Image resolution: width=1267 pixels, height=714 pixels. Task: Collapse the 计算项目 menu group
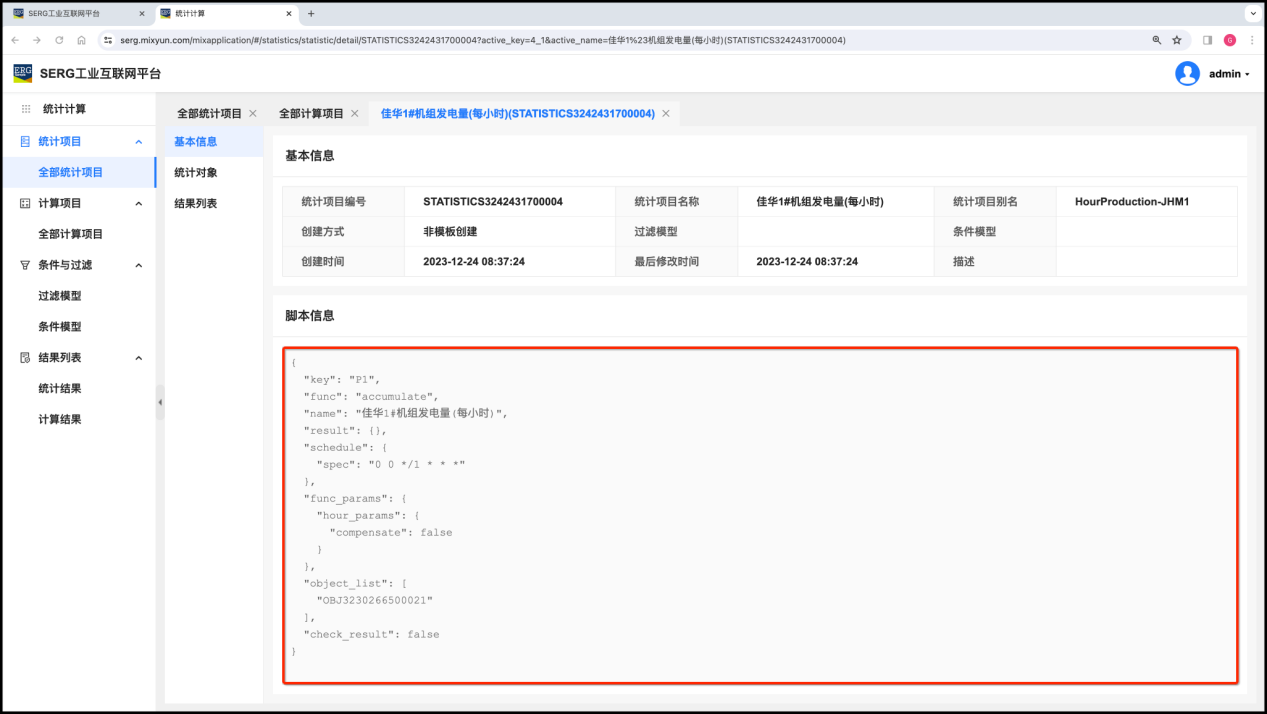[139, 204]
